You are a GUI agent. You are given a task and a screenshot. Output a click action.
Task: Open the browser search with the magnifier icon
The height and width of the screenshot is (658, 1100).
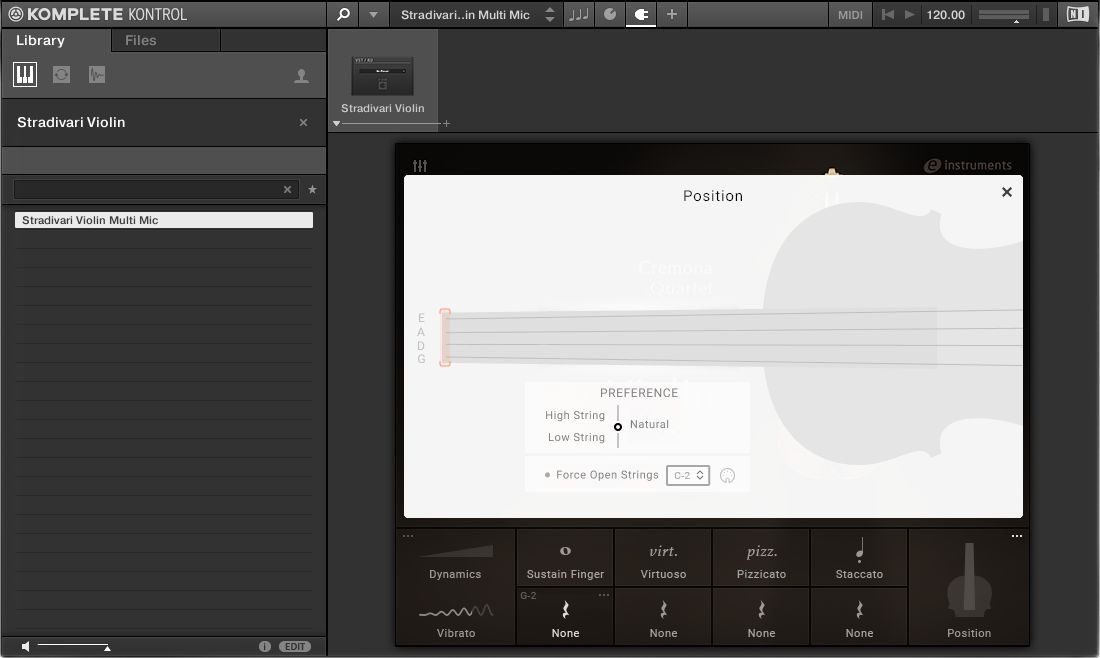[x=341, y=14]
